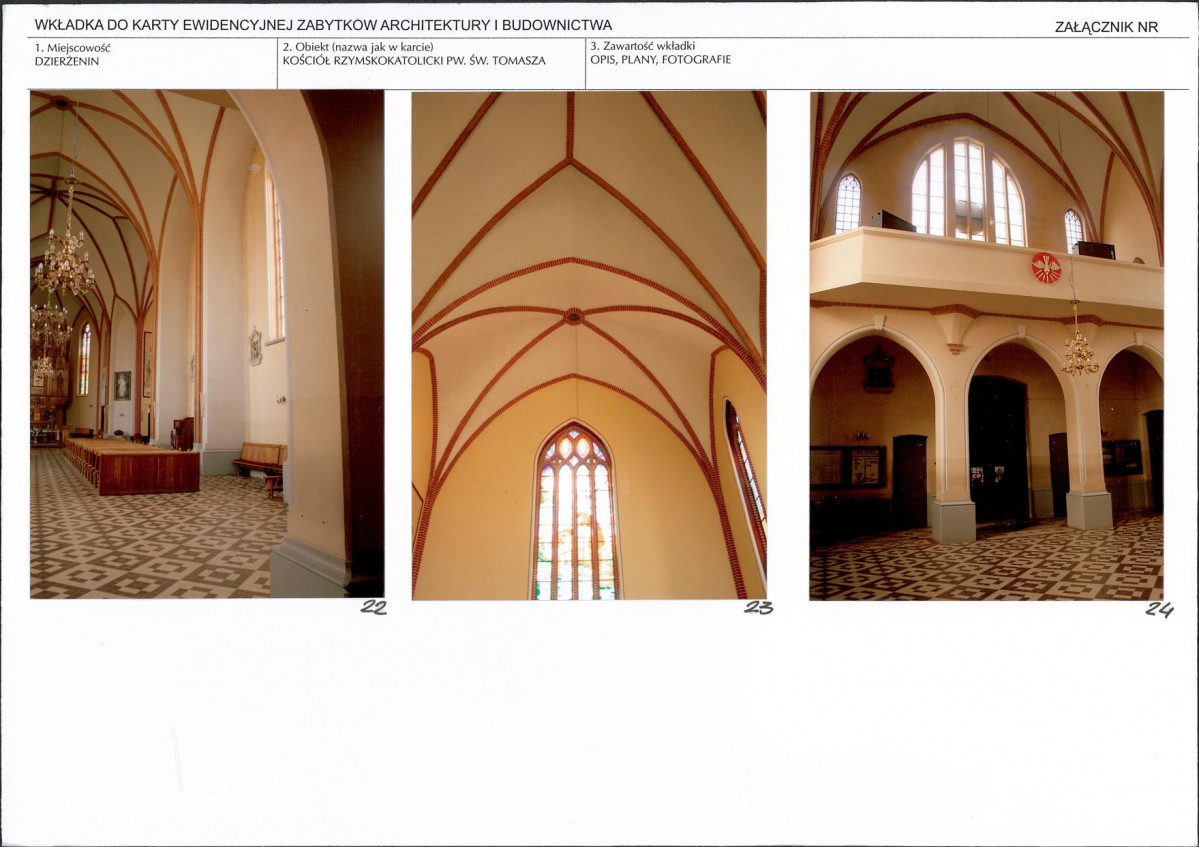Click the ZAŁĄCZNIK NR header text
The width and height of the screenshot is (1199, 847).
(1106, 27)
